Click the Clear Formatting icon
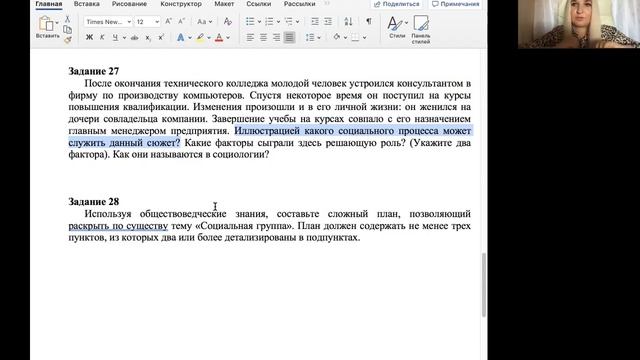Image resolution: width=640 pixels, height=360 pixels. (x=228, y=21)
